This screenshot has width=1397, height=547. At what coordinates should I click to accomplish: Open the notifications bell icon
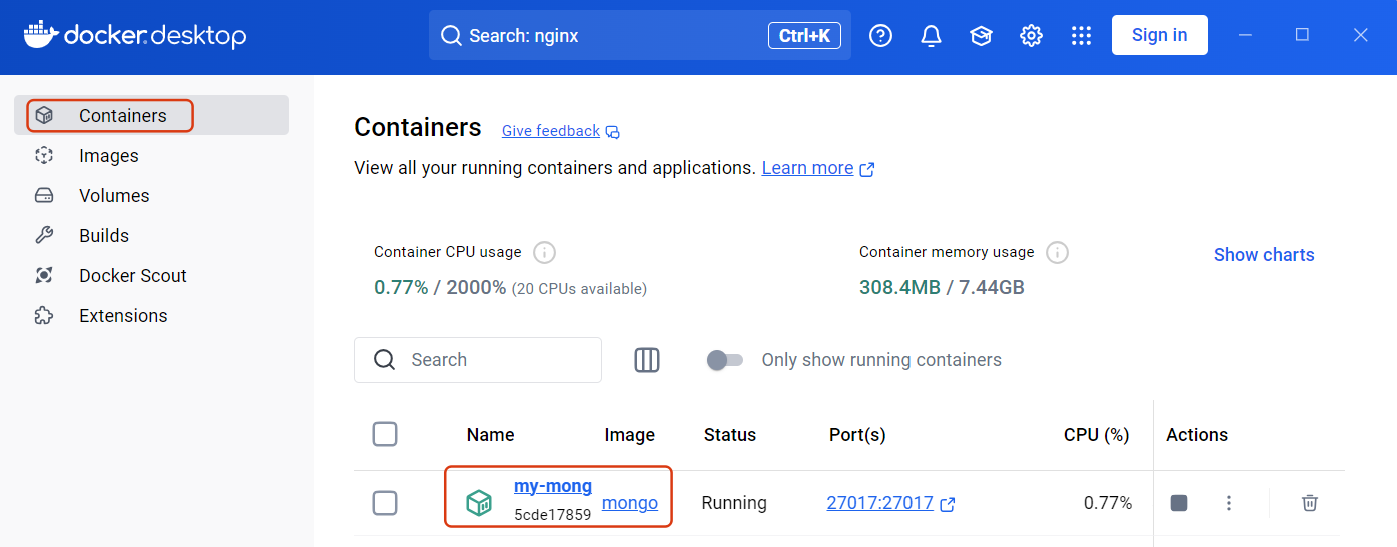point(931,36)
